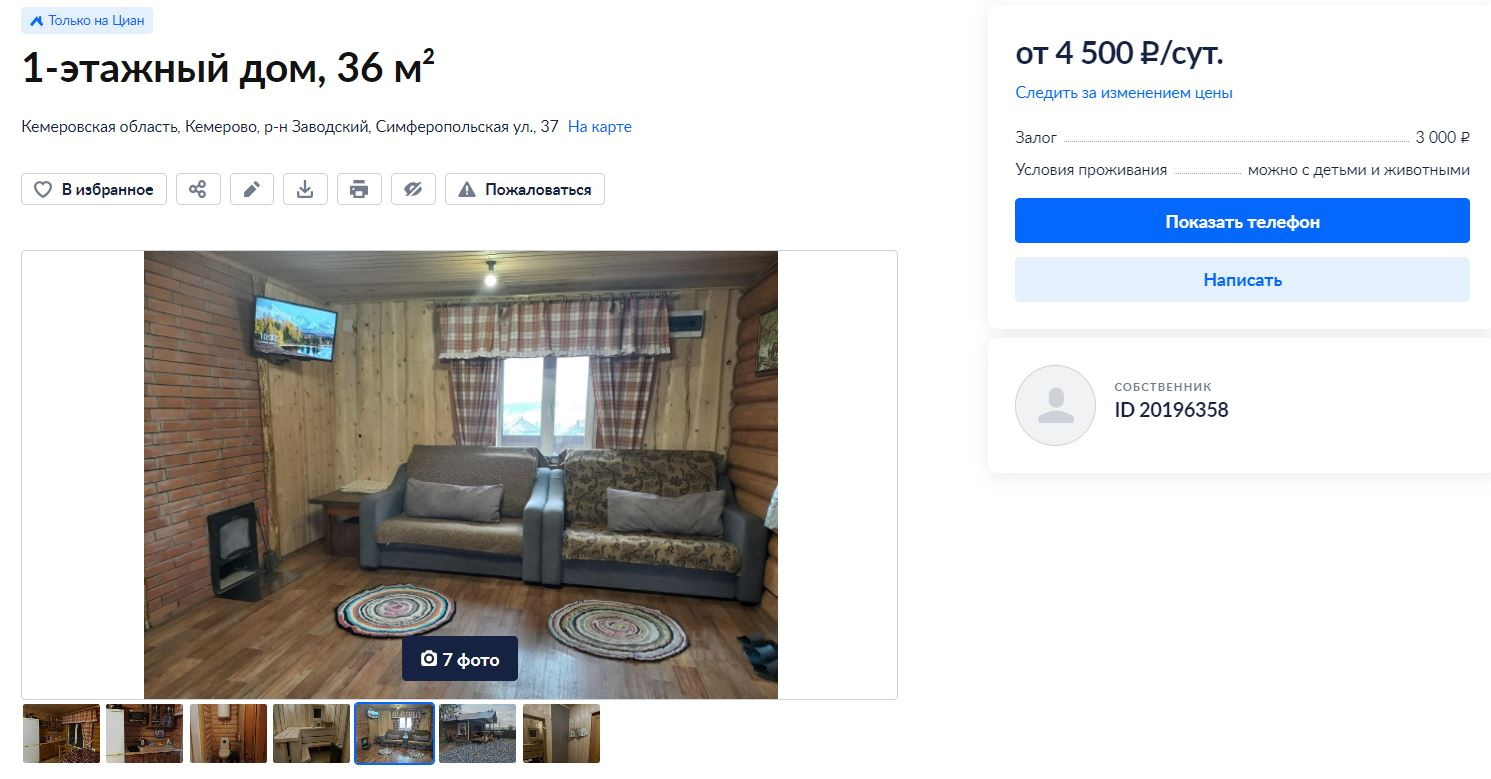
Task: Select the exterior house thumbnail
Action: 478,734
